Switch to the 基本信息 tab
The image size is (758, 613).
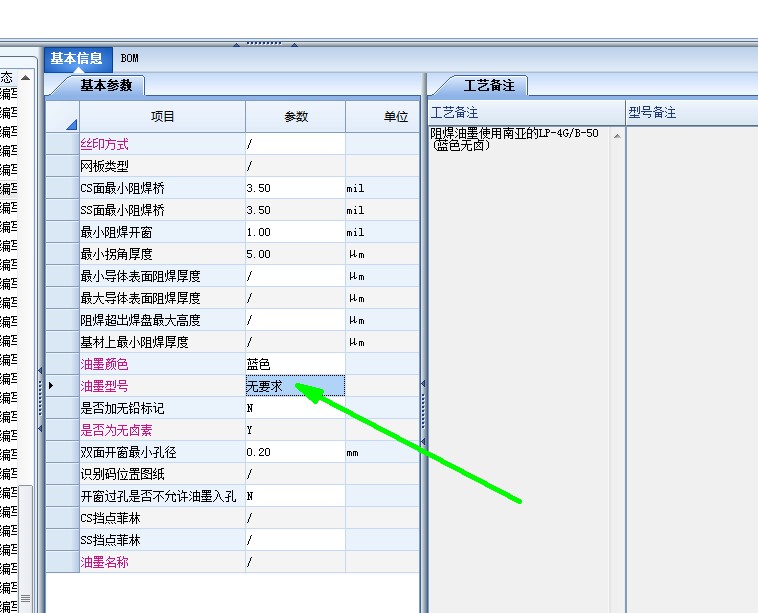tap(77, 59)
